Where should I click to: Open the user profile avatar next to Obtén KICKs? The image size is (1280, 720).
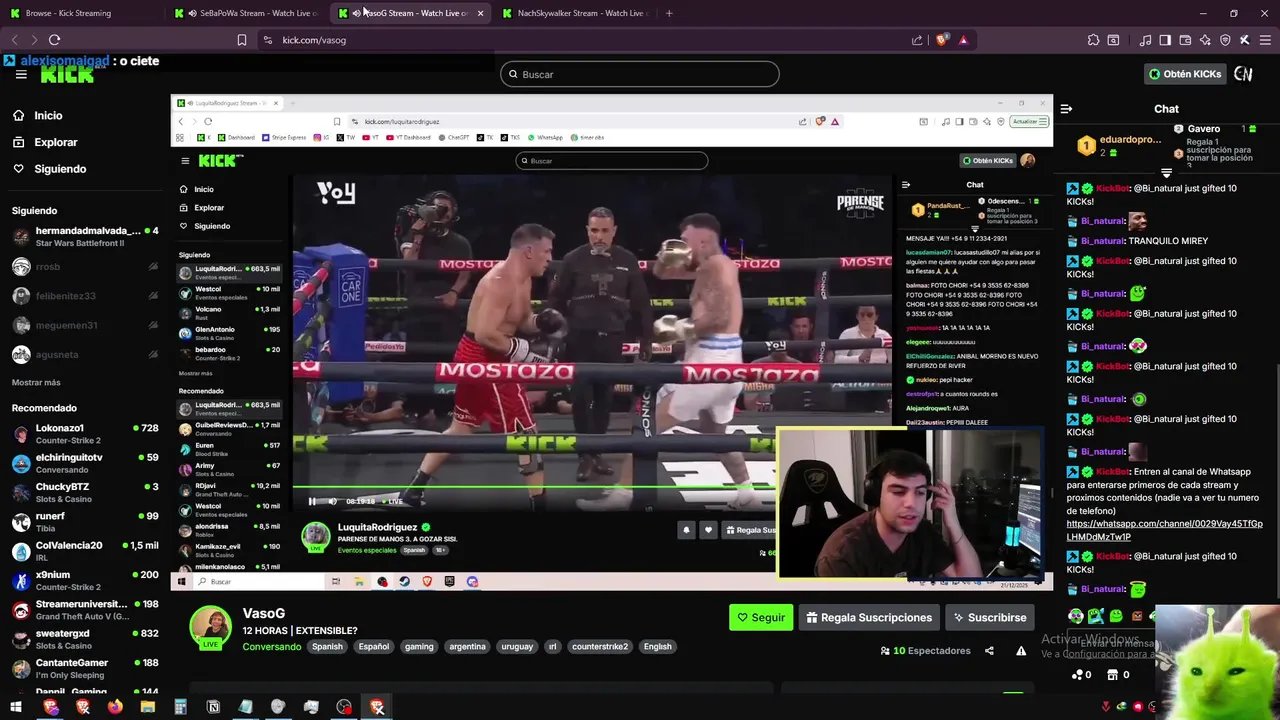pyautogui.click(x=1243, y=74)
